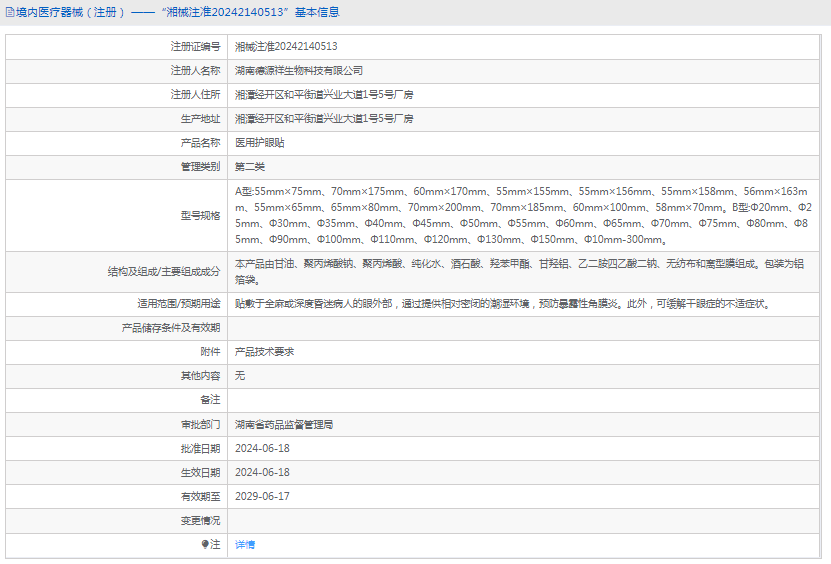Click the 其他内容 value 无
This screenshot has height=564, width=831.
tap(240, 376)
